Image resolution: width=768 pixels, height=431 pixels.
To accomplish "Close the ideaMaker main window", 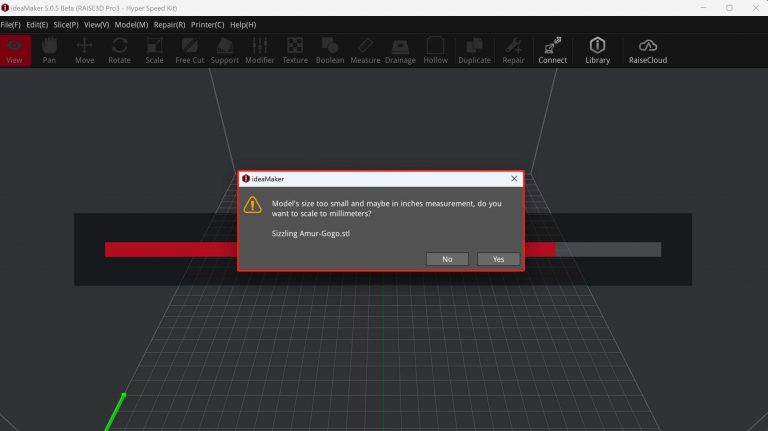I will point(755,8).
